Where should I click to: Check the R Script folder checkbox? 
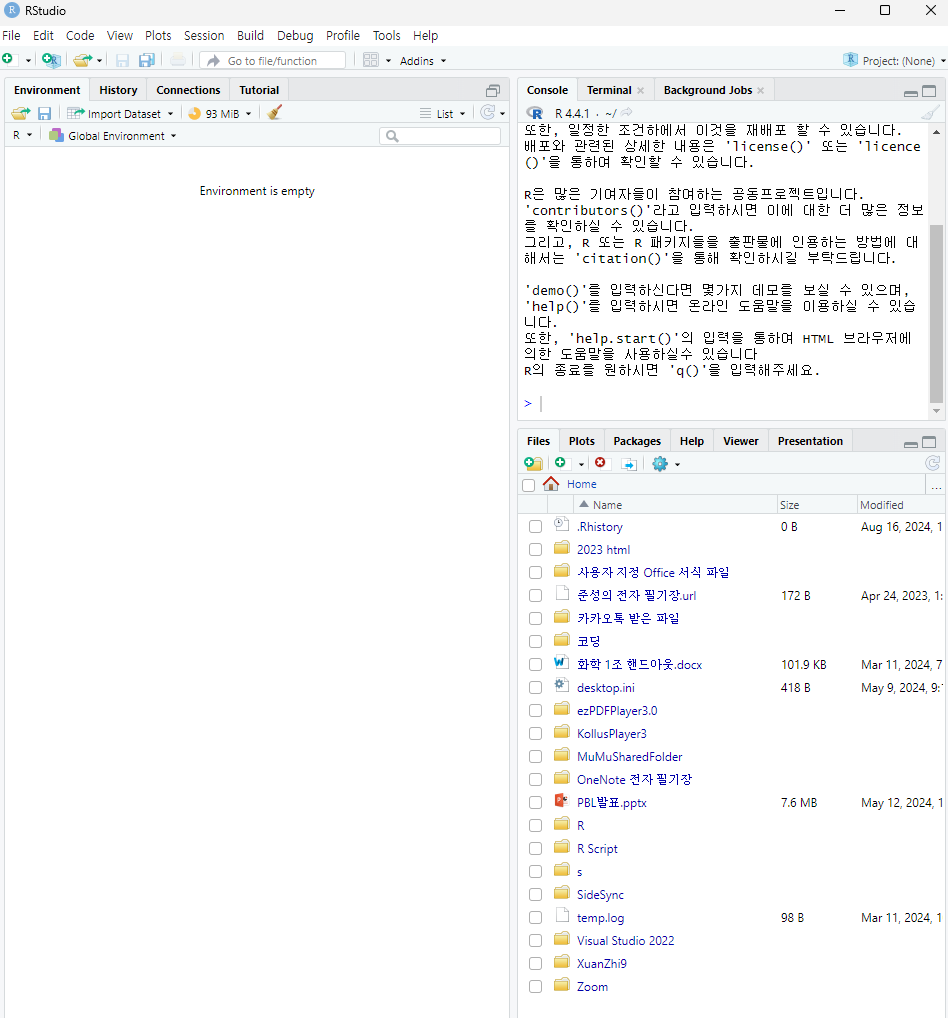tap(535, 849)
